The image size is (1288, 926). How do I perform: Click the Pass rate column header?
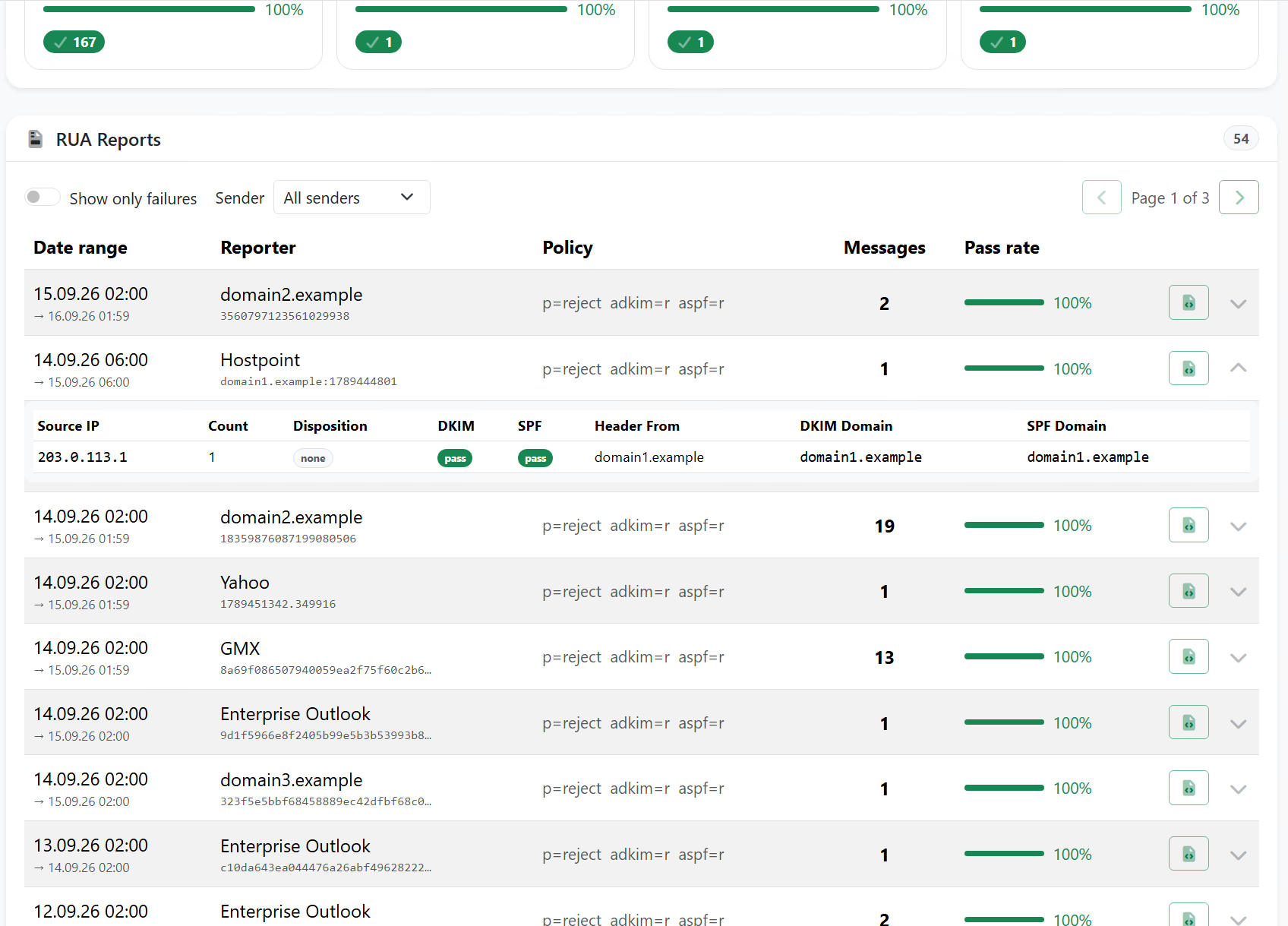pos(1002,248)
